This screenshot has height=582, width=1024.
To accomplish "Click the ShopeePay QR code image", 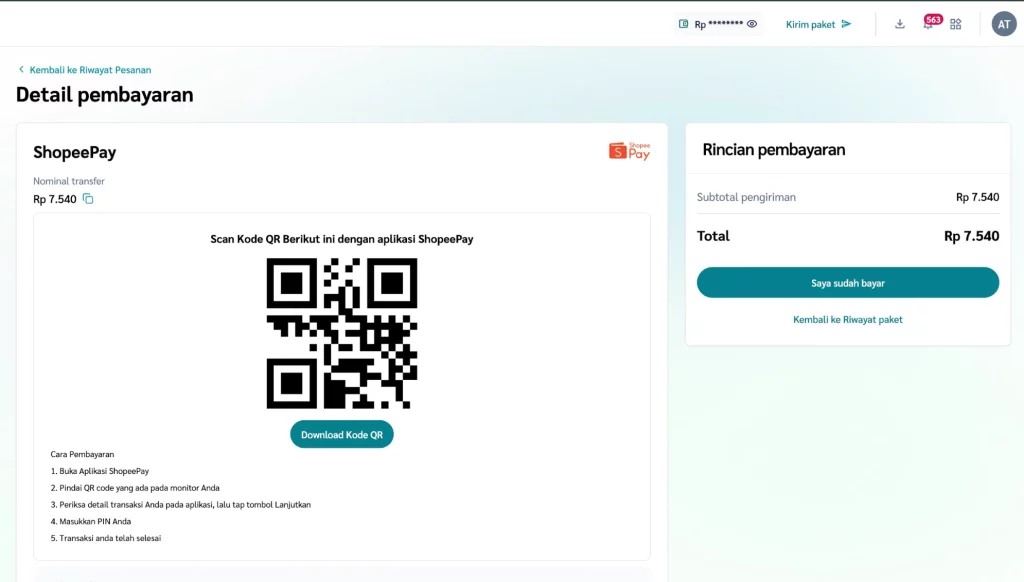I will point(342,333).
